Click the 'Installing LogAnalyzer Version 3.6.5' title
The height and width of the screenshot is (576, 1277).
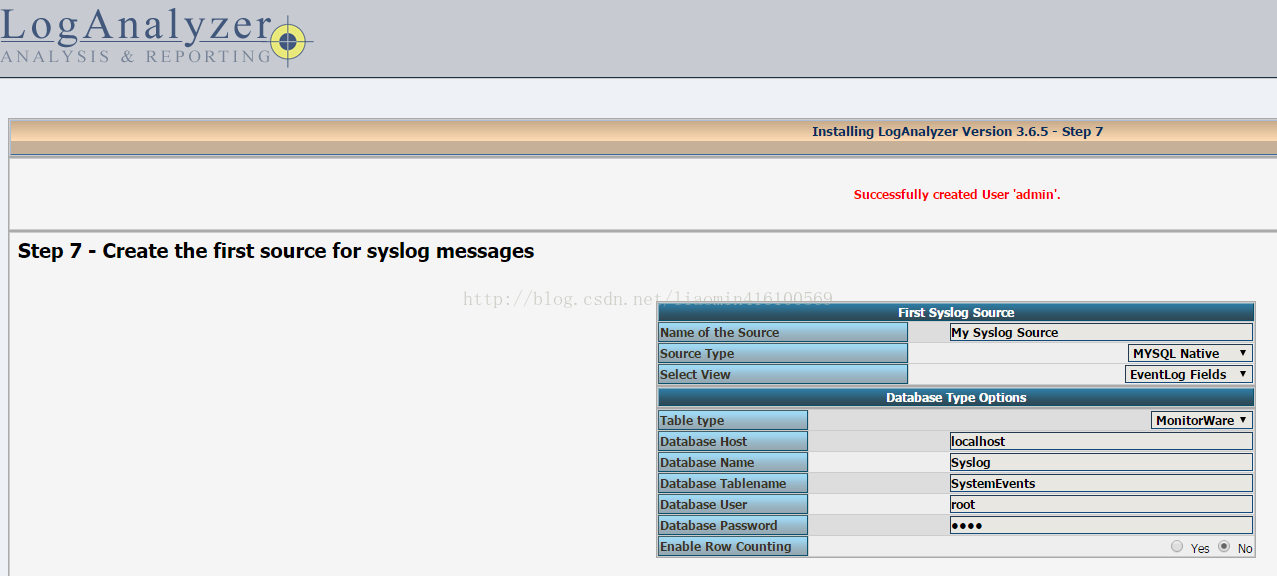click(957, 131)
